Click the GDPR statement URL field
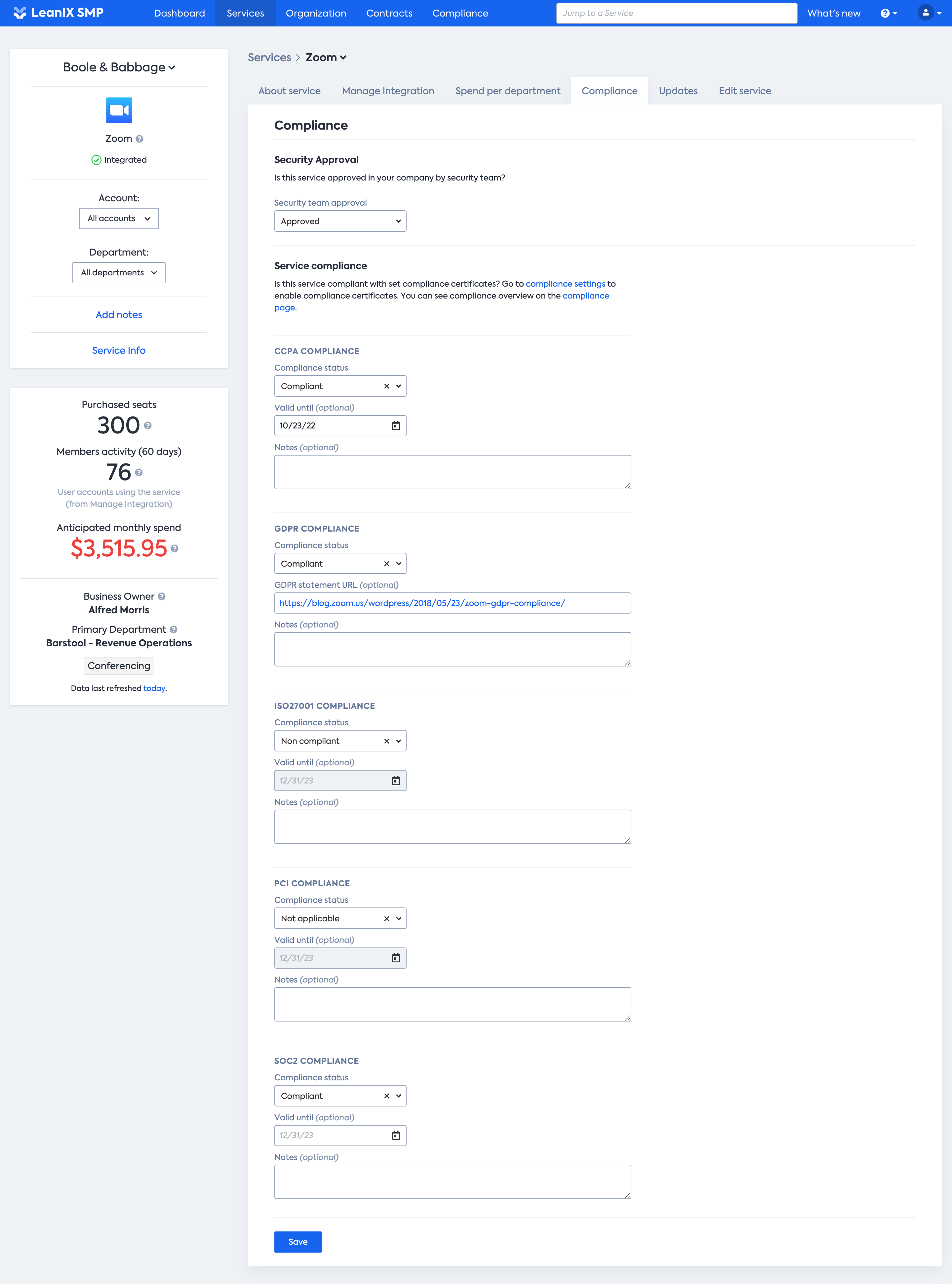The image size is (952, 1284). click(453, 603)
